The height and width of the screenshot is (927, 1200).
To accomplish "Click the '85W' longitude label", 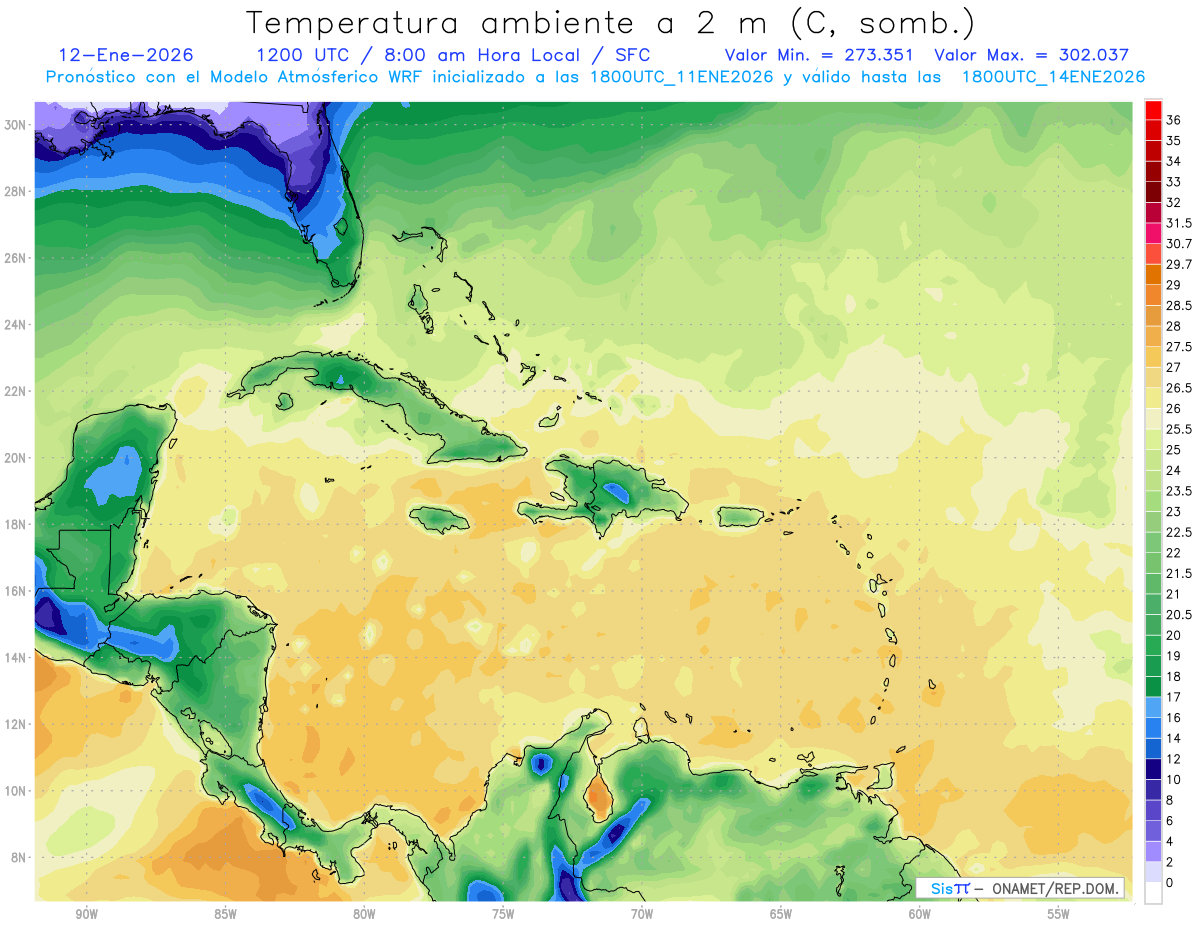I will [225, 914].
